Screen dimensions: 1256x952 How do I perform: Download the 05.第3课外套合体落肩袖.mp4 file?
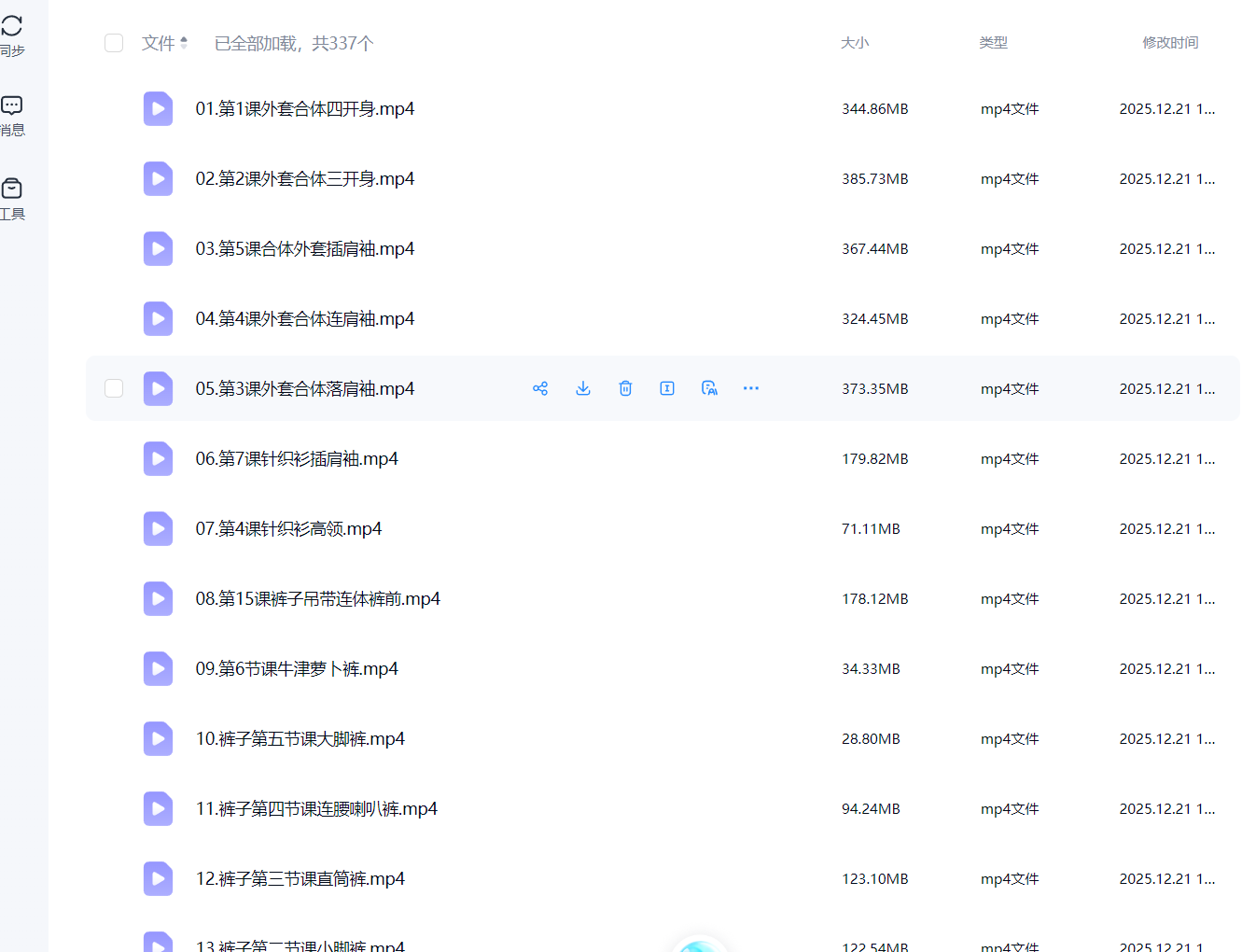click(583, 388)
